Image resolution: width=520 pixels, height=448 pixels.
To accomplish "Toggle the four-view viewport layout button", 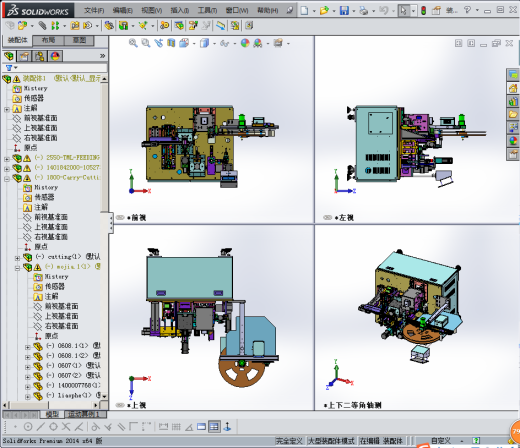I will click(214, 426).
